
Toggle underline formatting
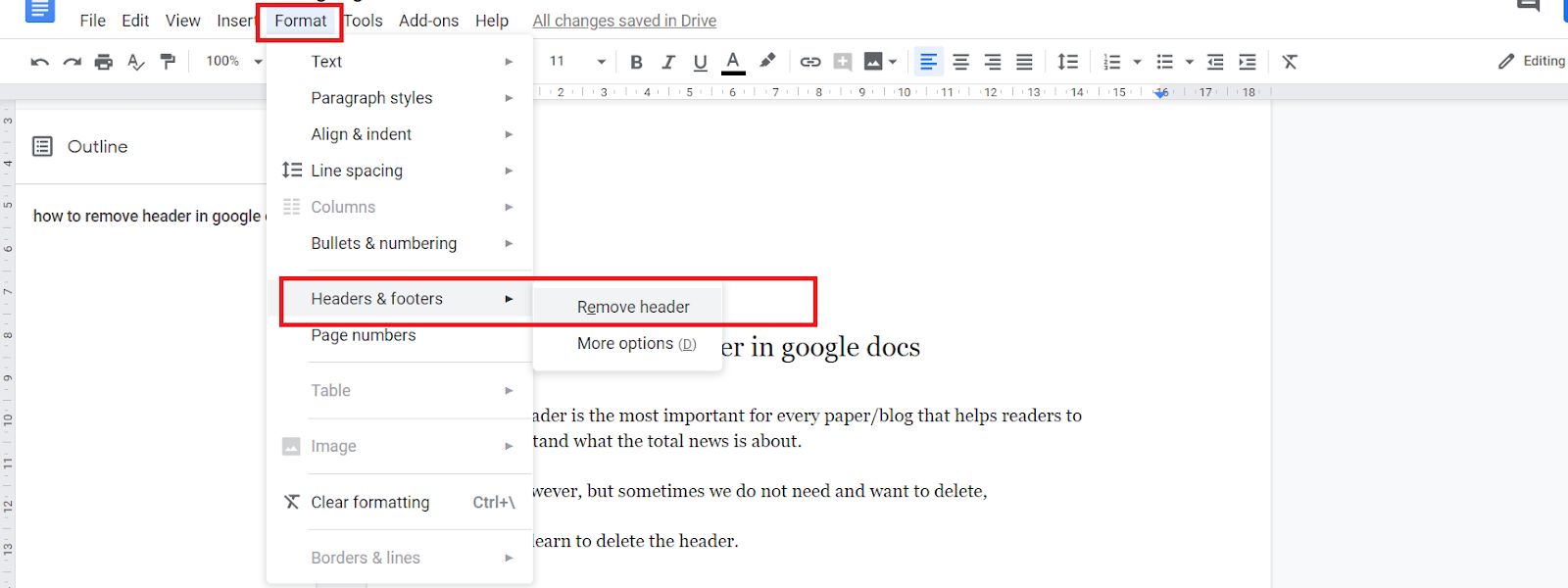coord(700,62)
